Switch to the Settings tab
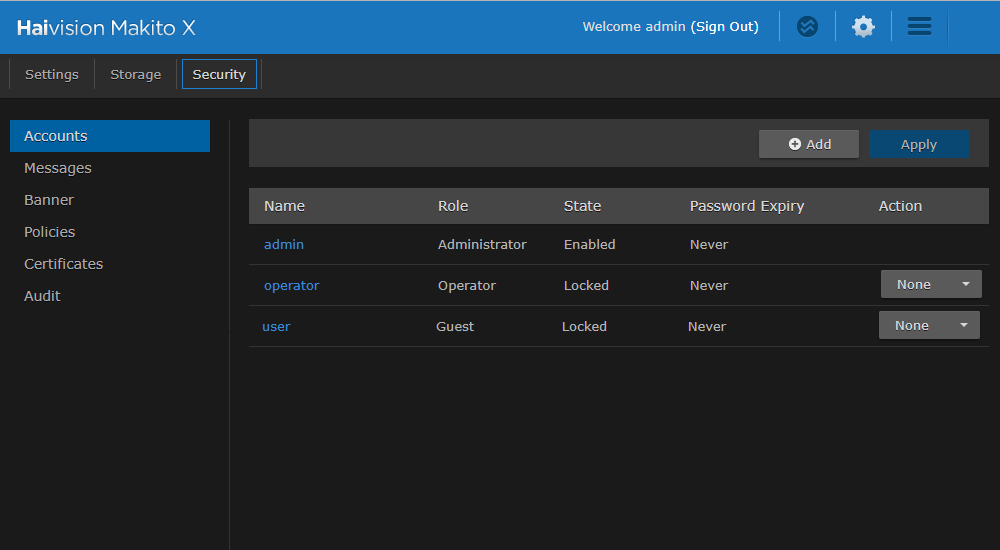Image resolution: width=1000 pixels, height=550 pixels. click(52, 75)
